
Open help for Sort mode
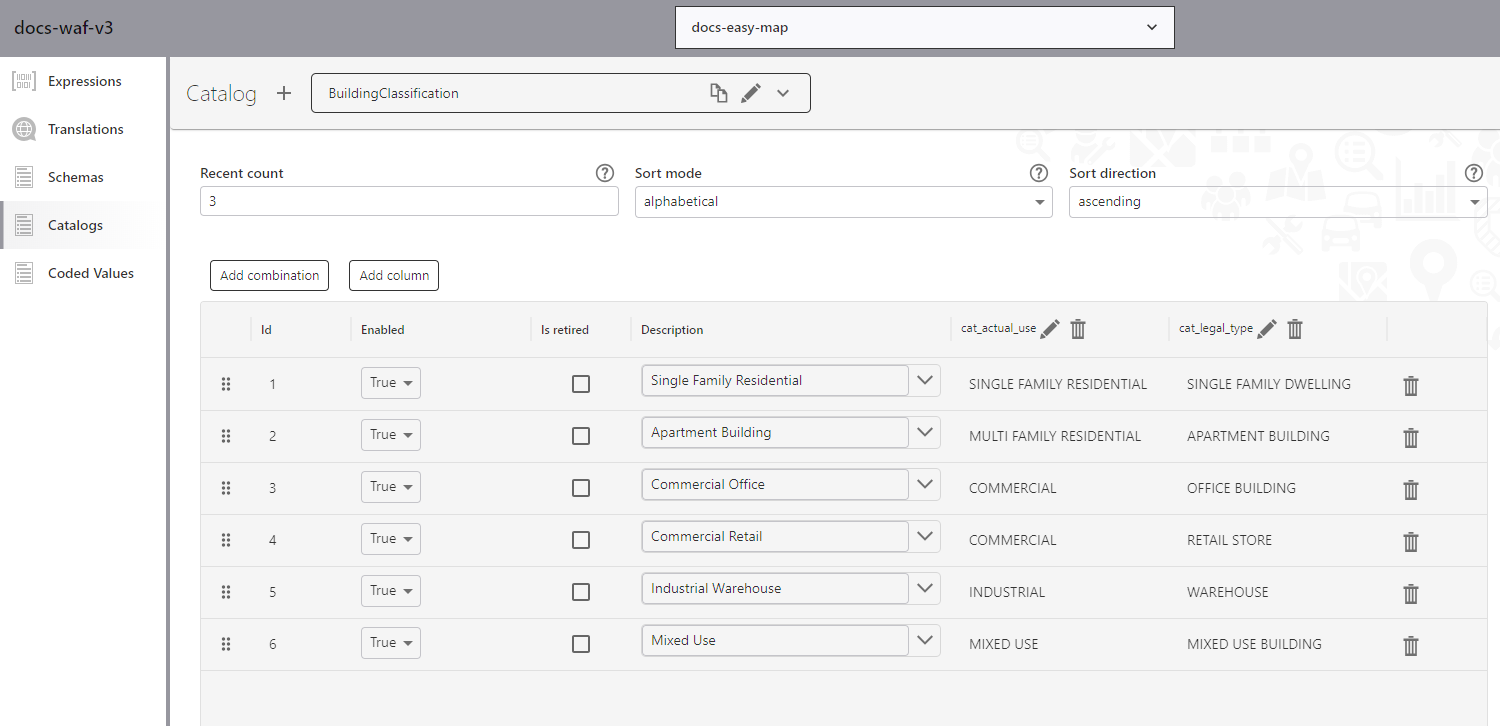coord(1039,173)
